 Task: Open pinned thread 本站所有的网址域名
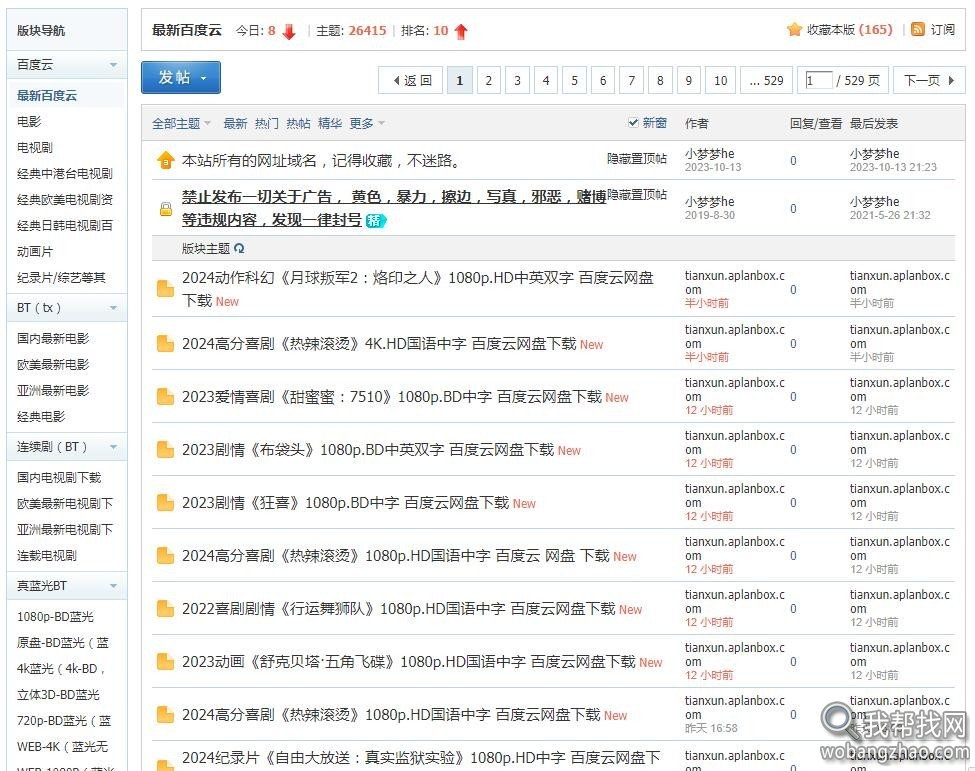pos(321,160)
